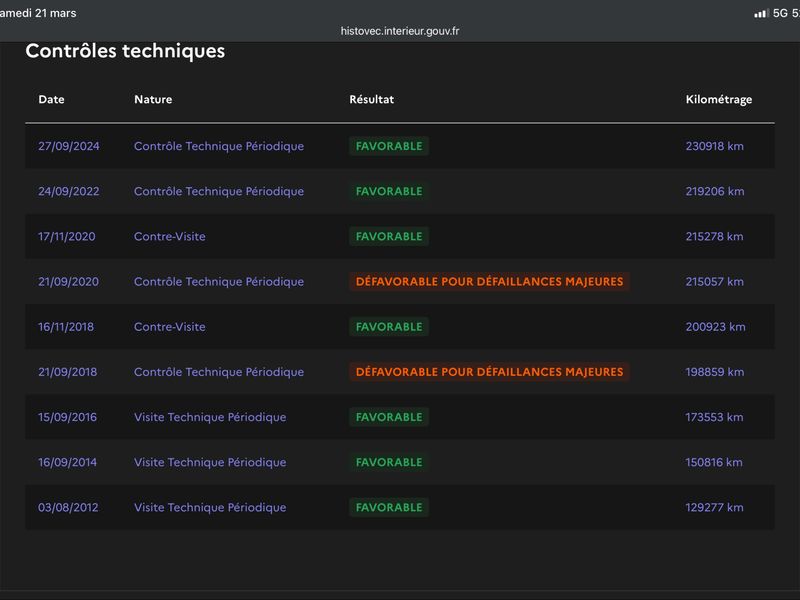The height and width of the screenshot is (600, 800).
Task: Select the 198859 km mileage entry
Action: point(714,372)
